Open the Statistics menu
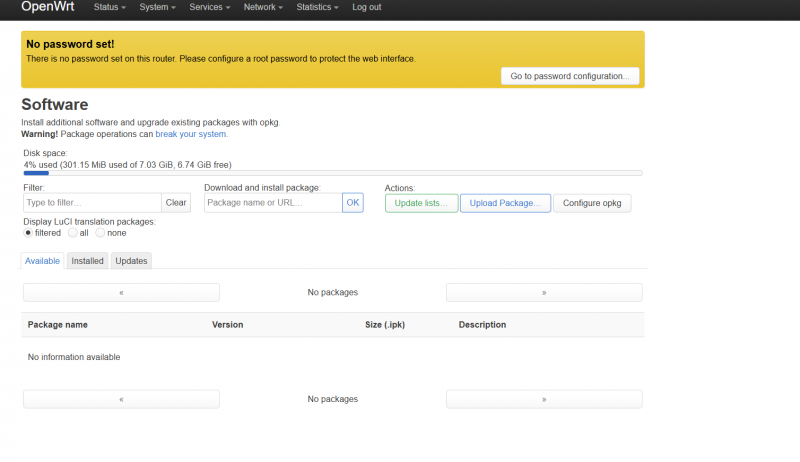This screenshot has height=462, width=800. click(x=317, y=7)
